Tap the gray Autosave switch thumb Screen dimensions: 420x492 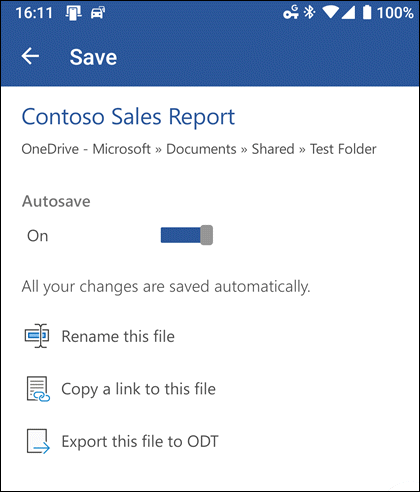tap(207, 235)
